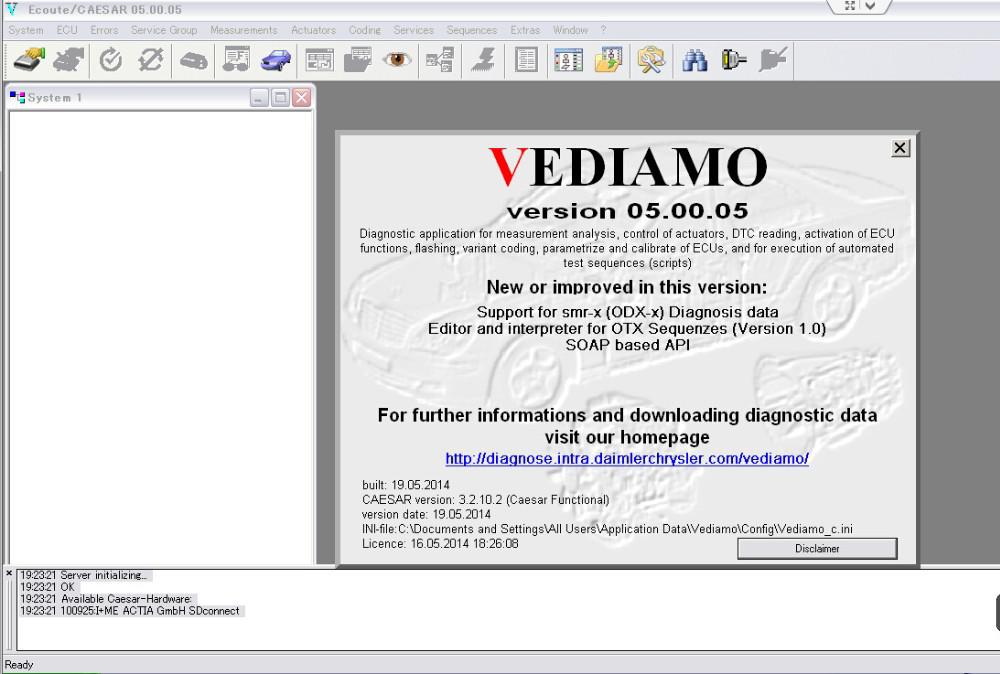
Task: Click the System 1 window icon
Action: click(17, 98)
